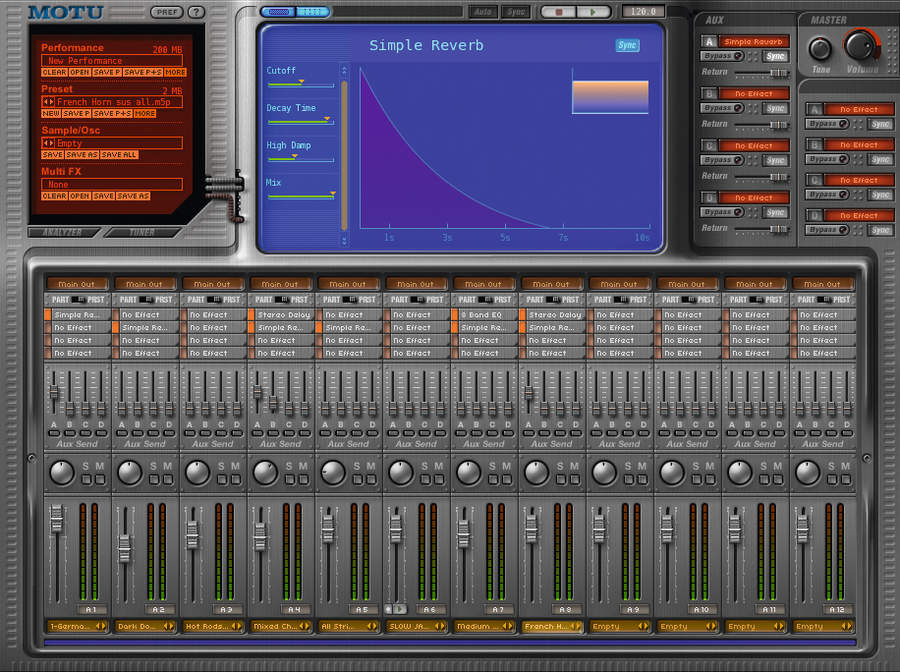This screenshot has height=672, width=900.
Task: Solo channel A1
Action: point(86,479)
